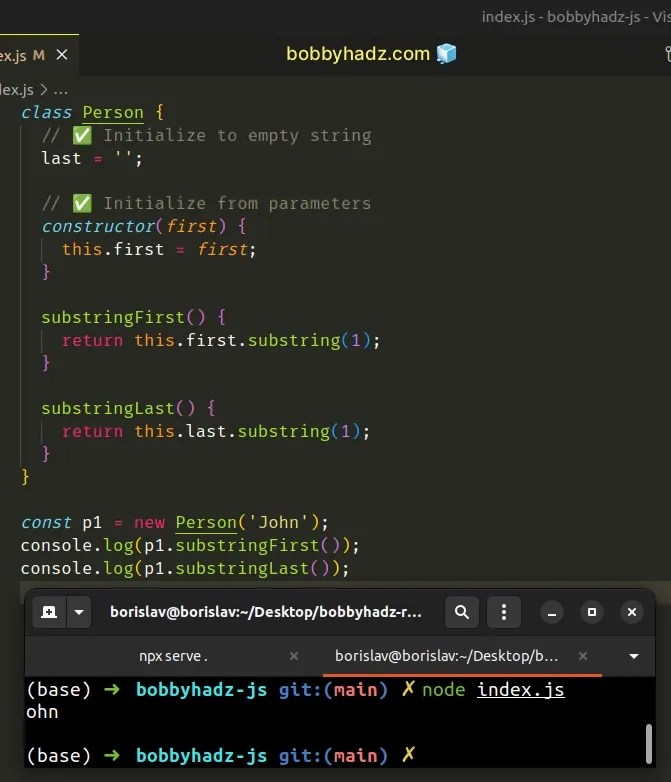Click the terminal window title text

tap(266, 612)
